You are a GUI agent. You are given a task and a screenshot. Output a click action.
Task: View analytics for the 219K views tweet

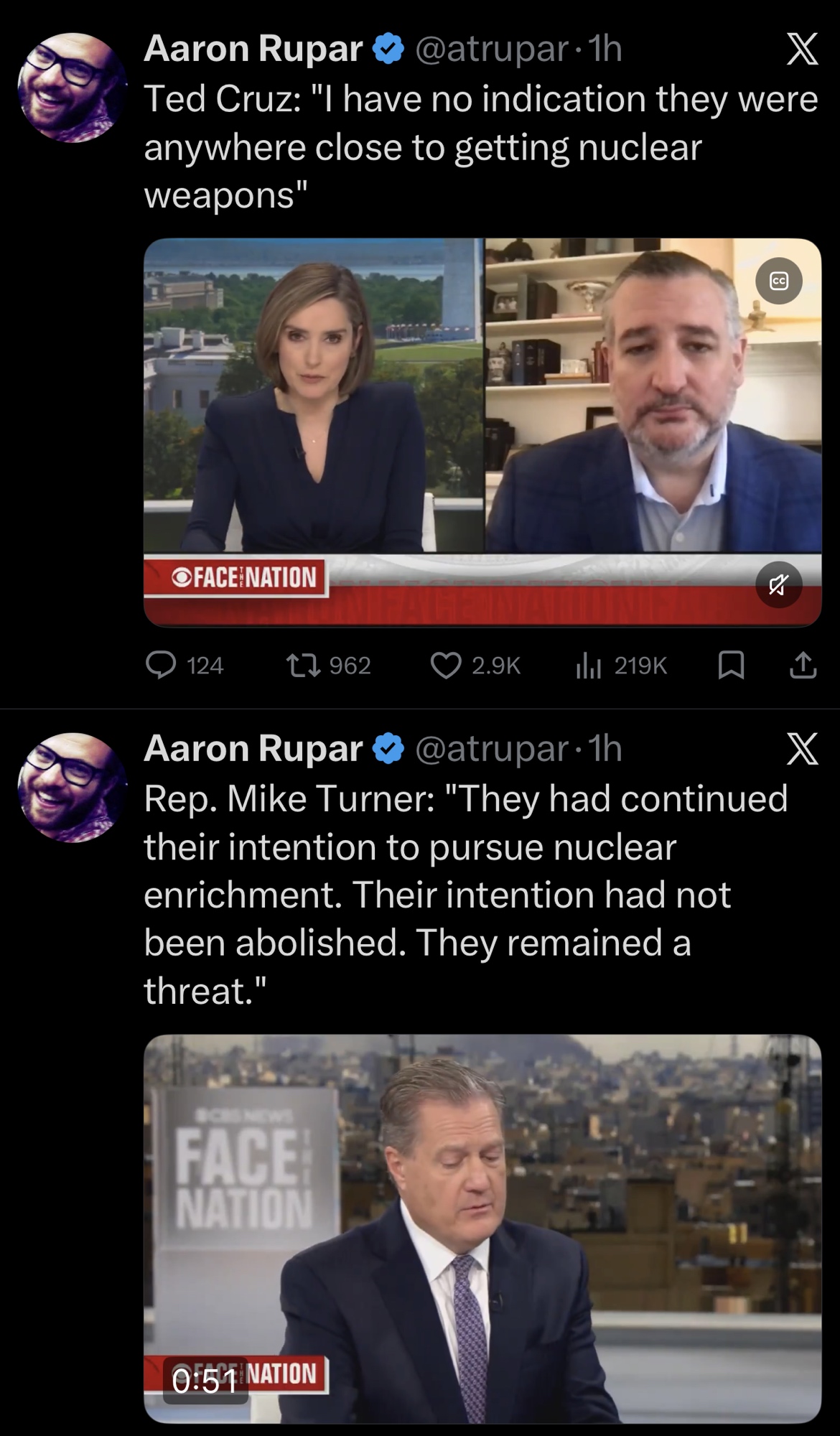click(x=622, y=666)
